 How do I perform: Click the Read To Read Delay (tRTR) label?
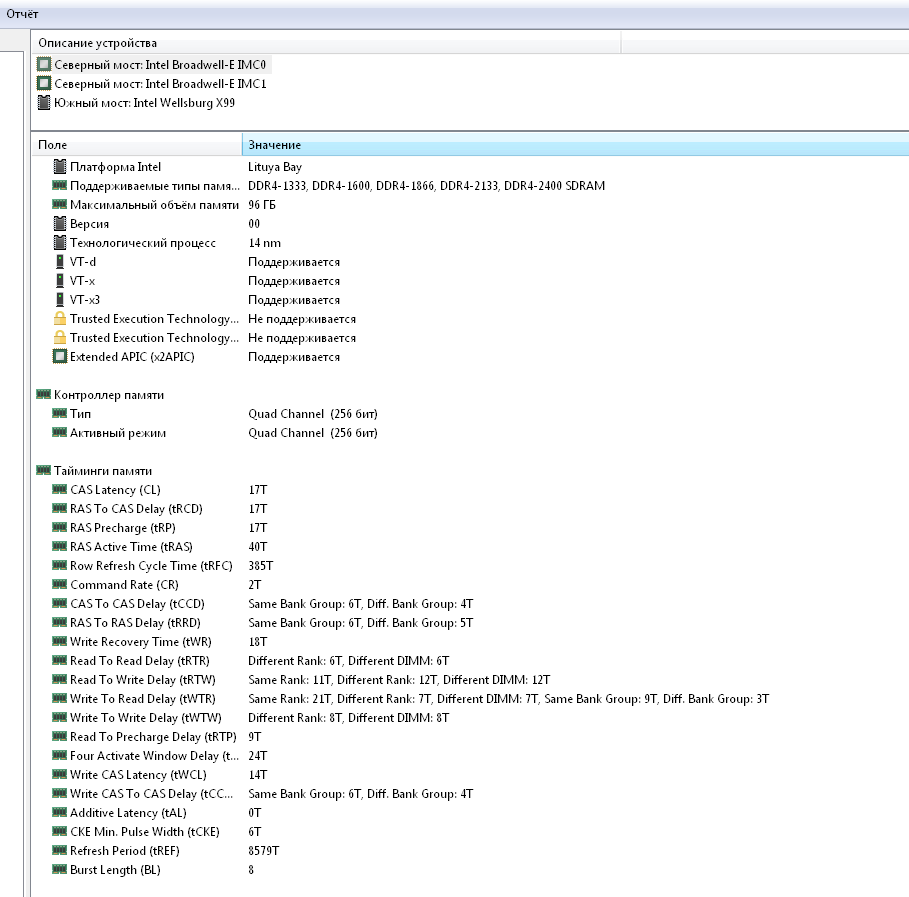click(x=139, y=661)
